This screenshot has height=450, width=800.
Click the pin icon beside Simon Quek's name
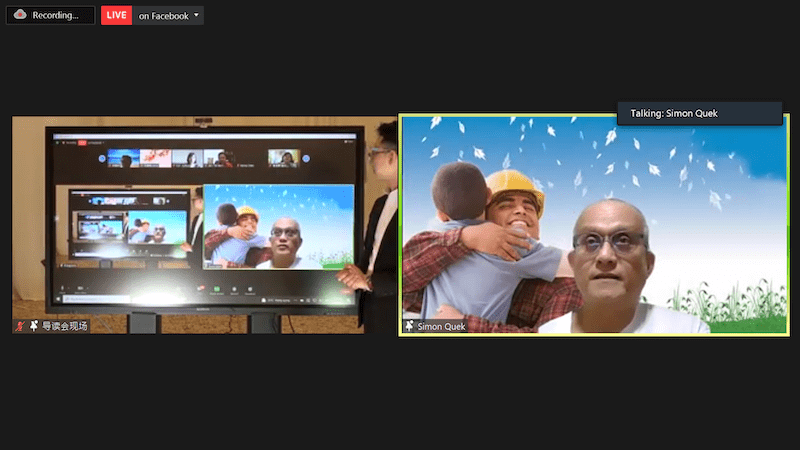(x=409, y=326)
